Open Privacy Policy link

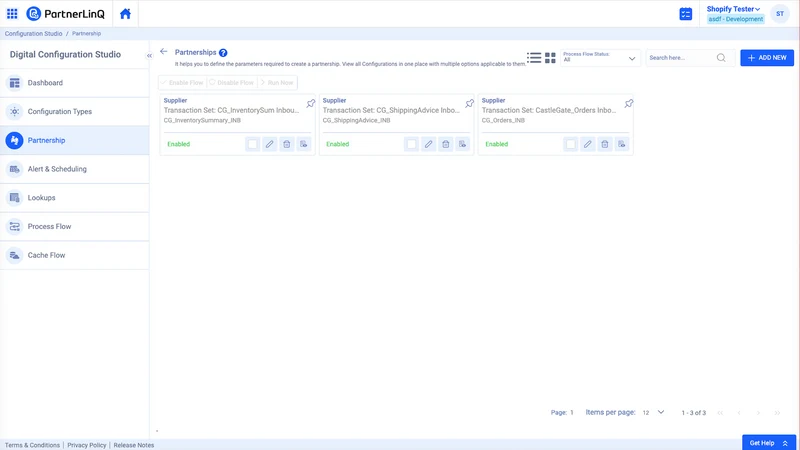(87, 445)
